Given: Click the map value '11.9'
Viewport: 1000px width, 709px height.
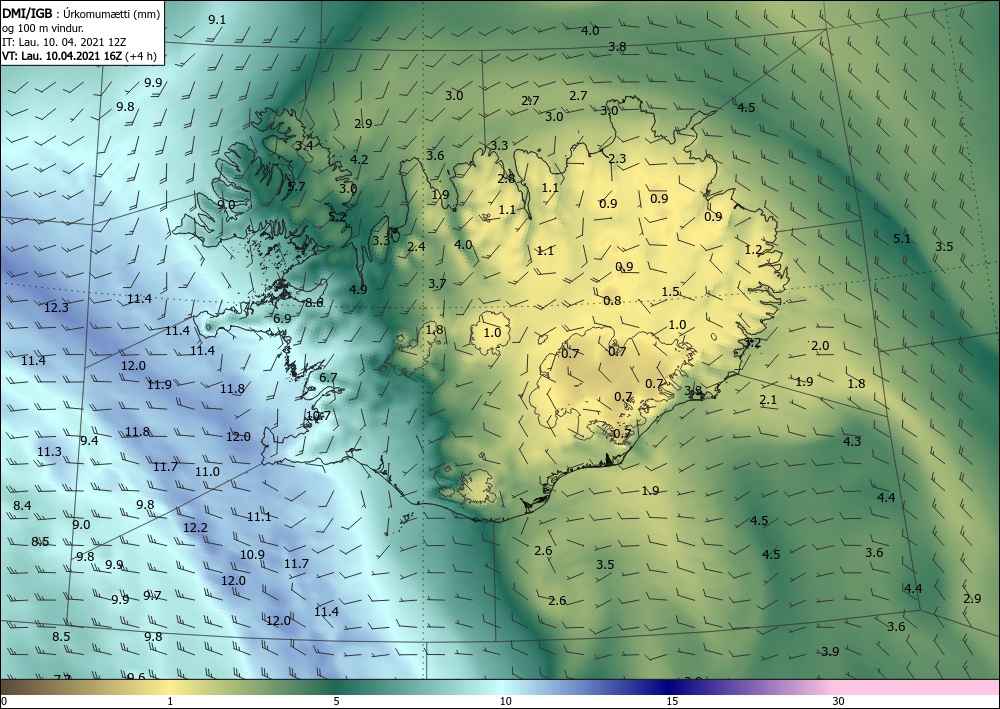Looking at the screenshot, I should (159, 384).
